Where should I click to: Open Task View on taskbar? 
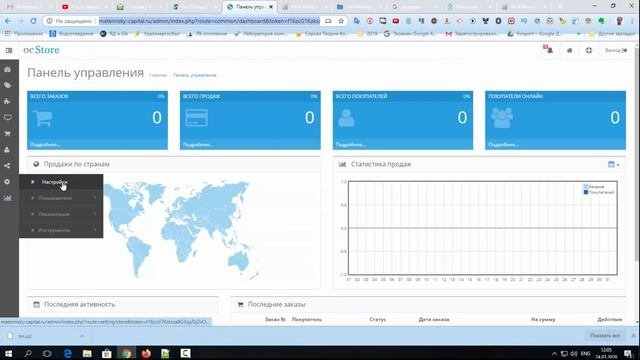pos(47,353)
